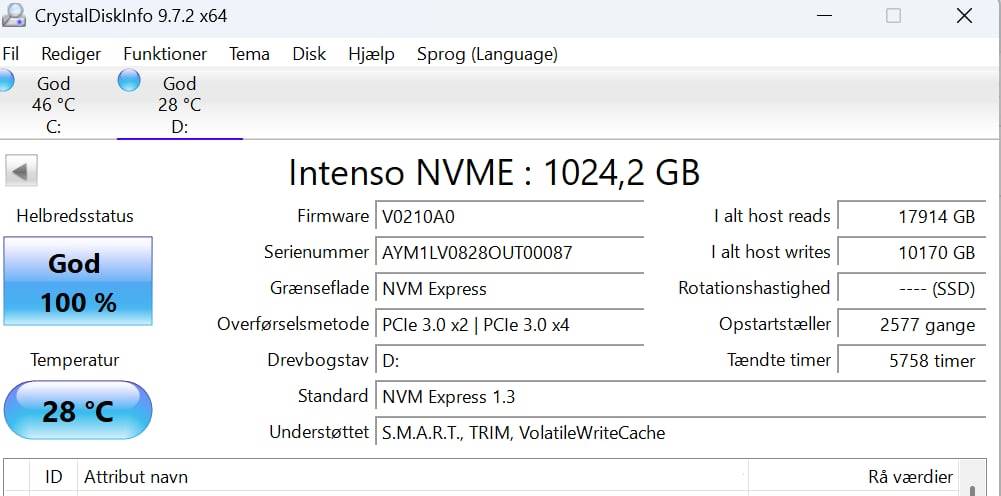Open the Hjælp menu
The image size is (1001, 496).
pyautogui.click(x=371, y=54)
